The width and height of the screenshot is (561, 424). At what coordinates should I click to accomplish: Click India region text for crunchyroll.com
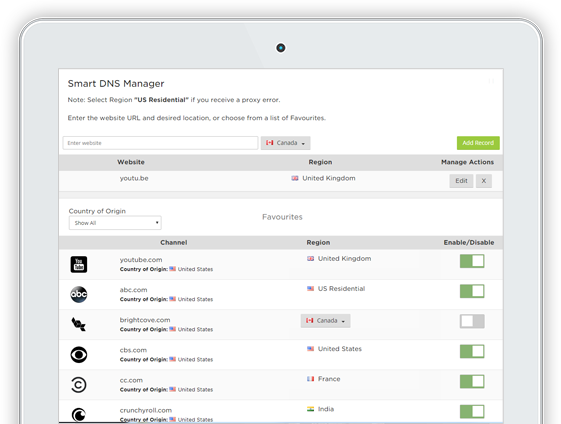click(326, 409)
